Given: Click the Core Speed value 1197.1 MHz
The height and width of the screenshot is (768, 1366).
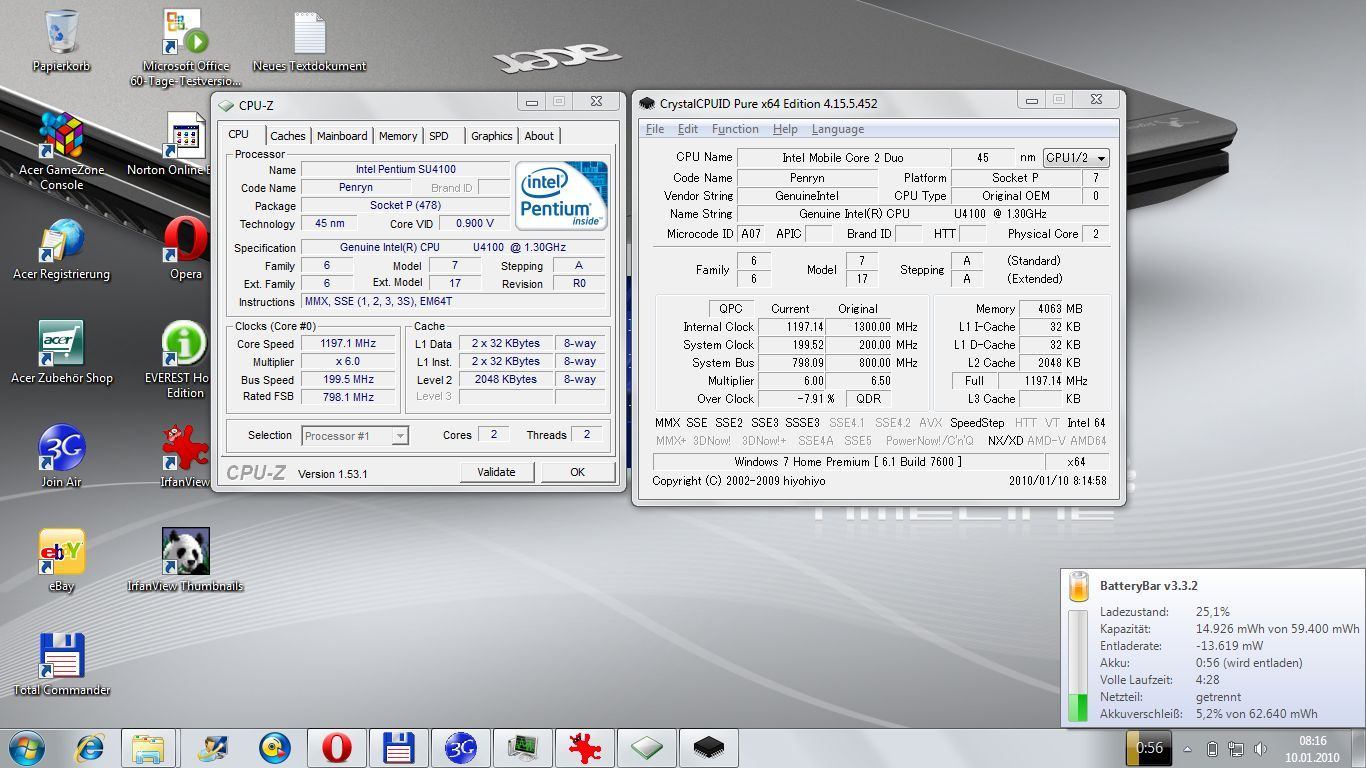Looking at the screenshot, I should [347, 344].
